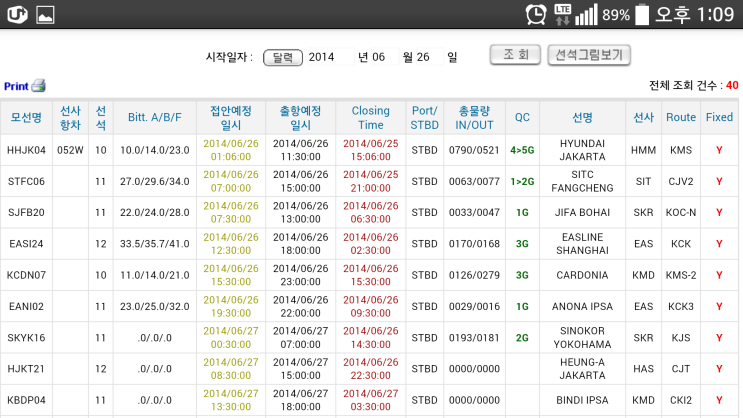Click the Print text link
743x418 pixels.
(16, 87)
